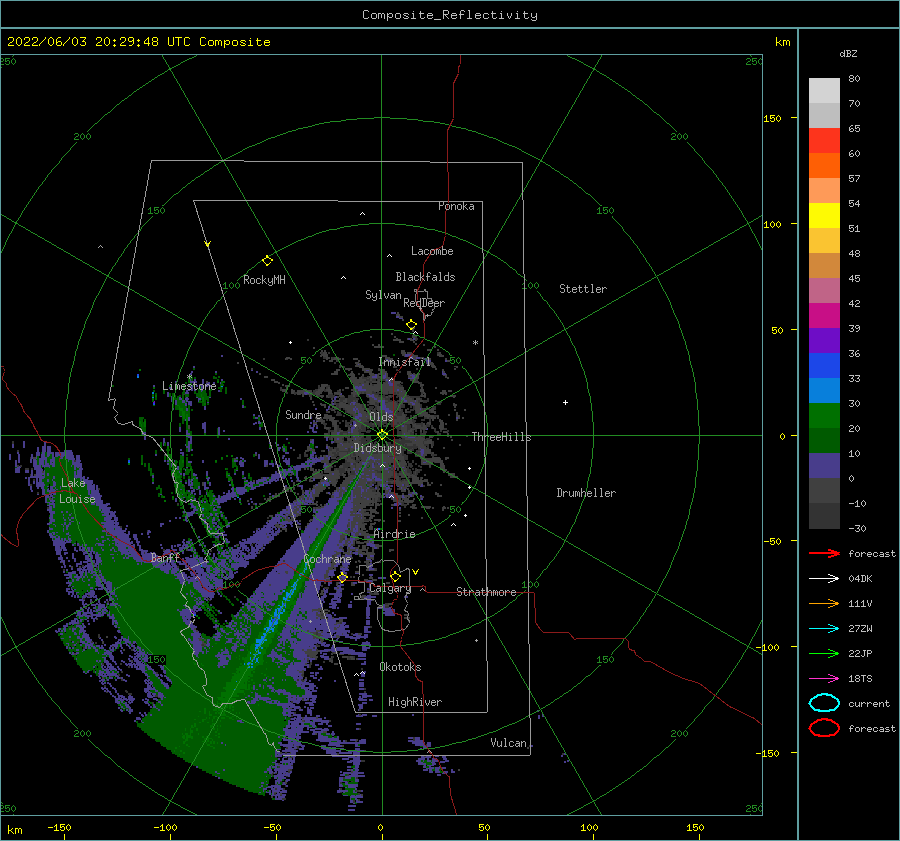Image resolution: width=900 pixels, height=841 pixels.
Task: Click the dBZ legend heading
Action: pyautogui.click(x=848, y=53)
